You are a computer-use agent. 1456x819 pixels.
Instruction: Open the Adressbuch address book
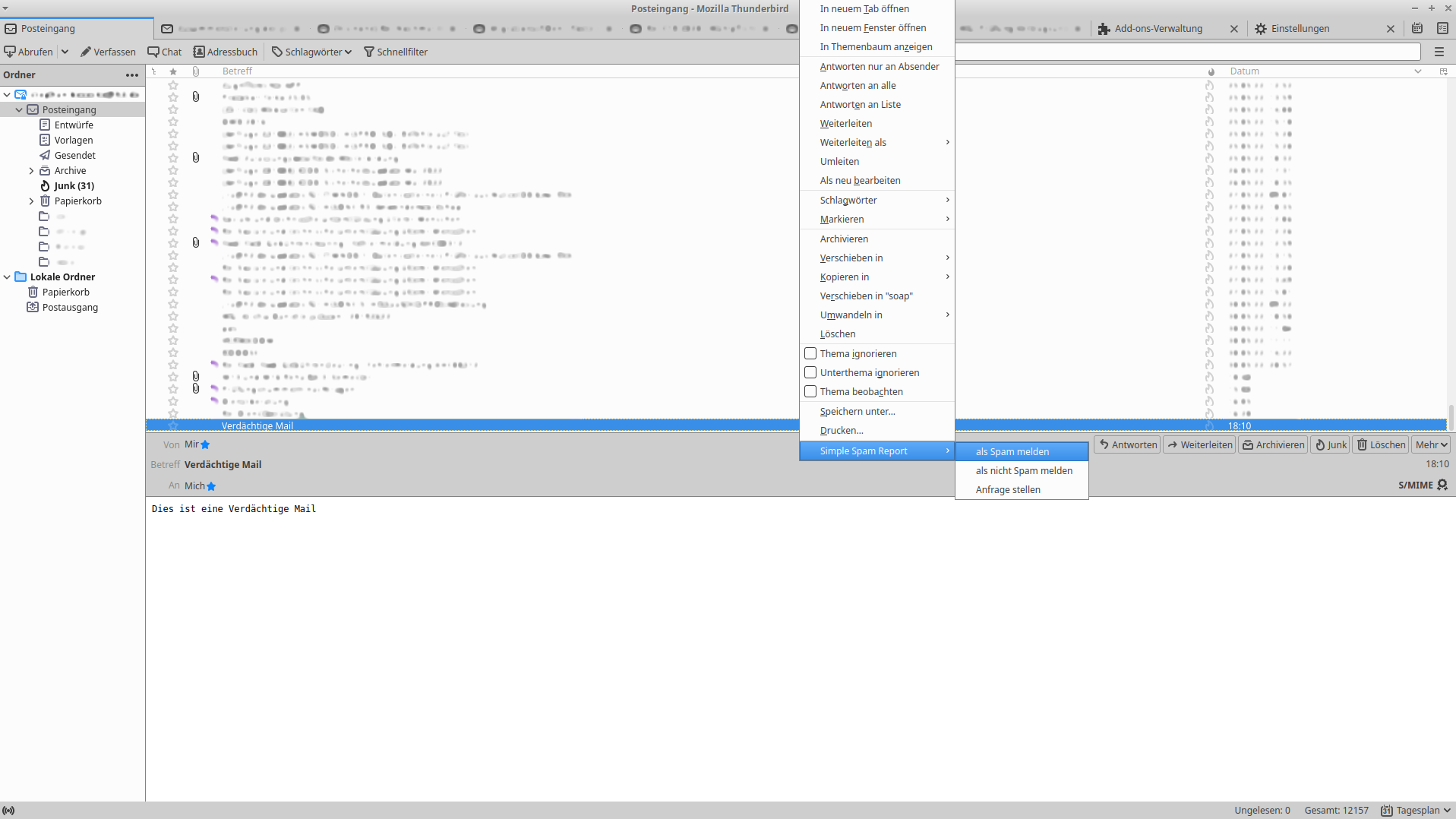tap(199, 52)
